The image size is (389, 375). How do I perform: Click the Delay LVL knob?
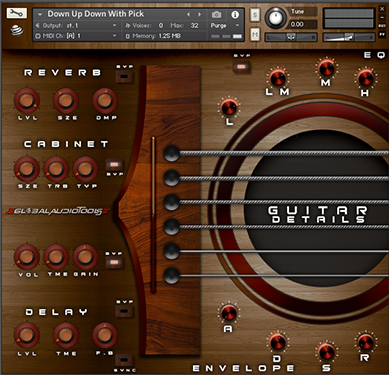(27, 335)
